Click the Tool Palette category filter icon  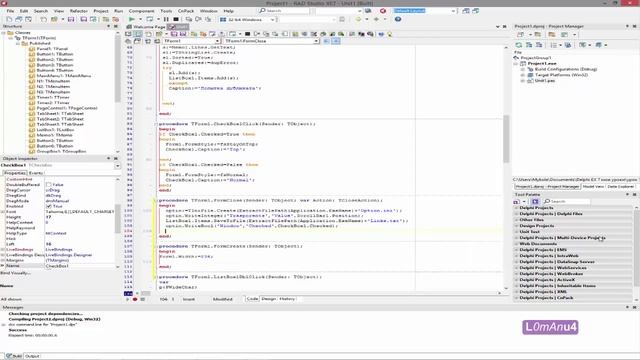[536, 201]
